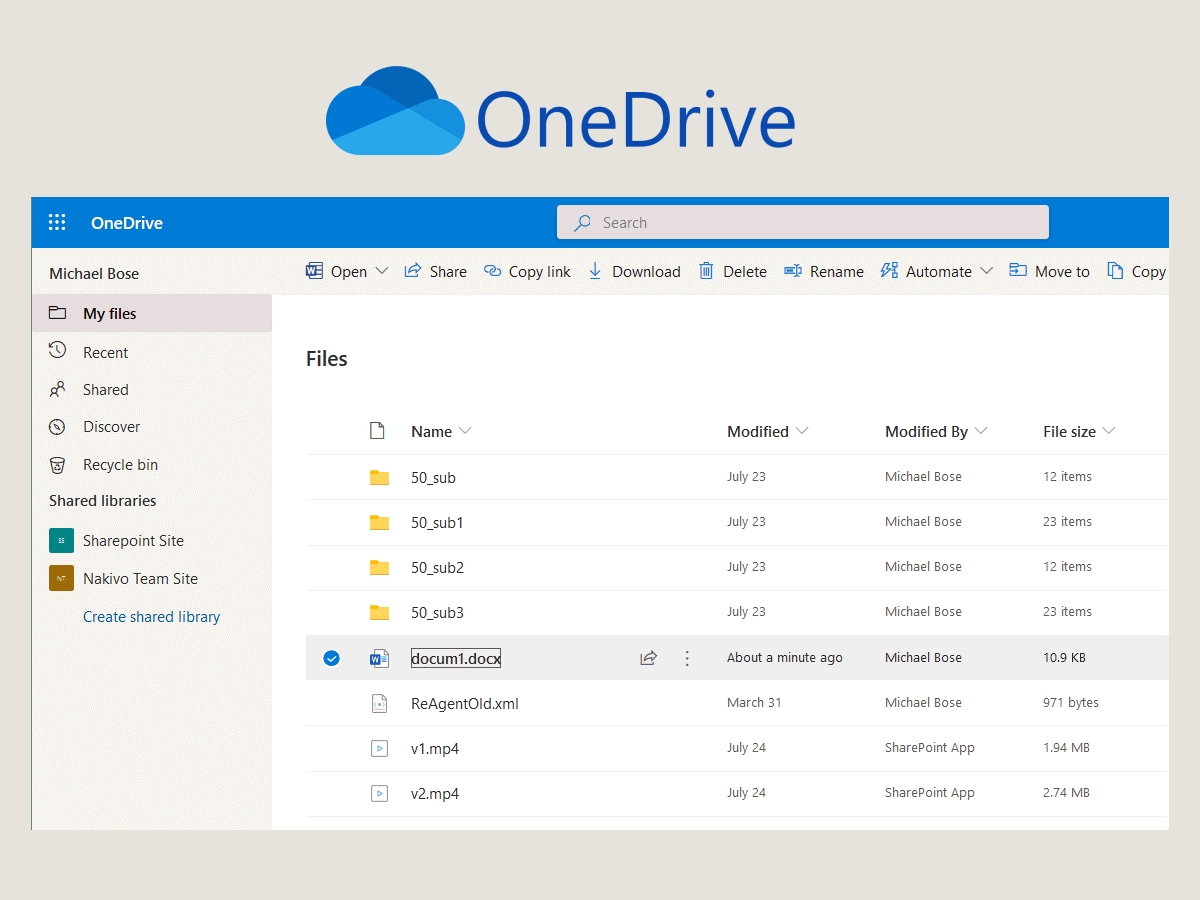Viewport: 1200px width, 900px height.
Task: Select Shared in the left navigation
Action: (x=105, y=390)
